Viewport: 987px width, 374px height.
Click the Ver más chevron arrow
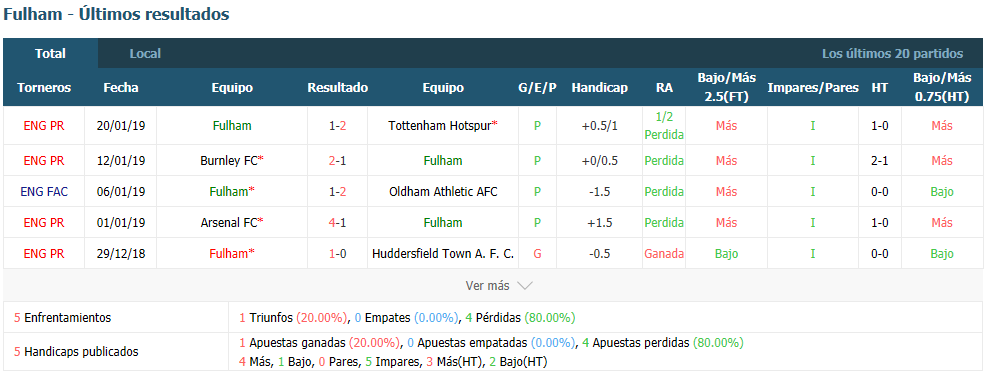tap(525, 286)
